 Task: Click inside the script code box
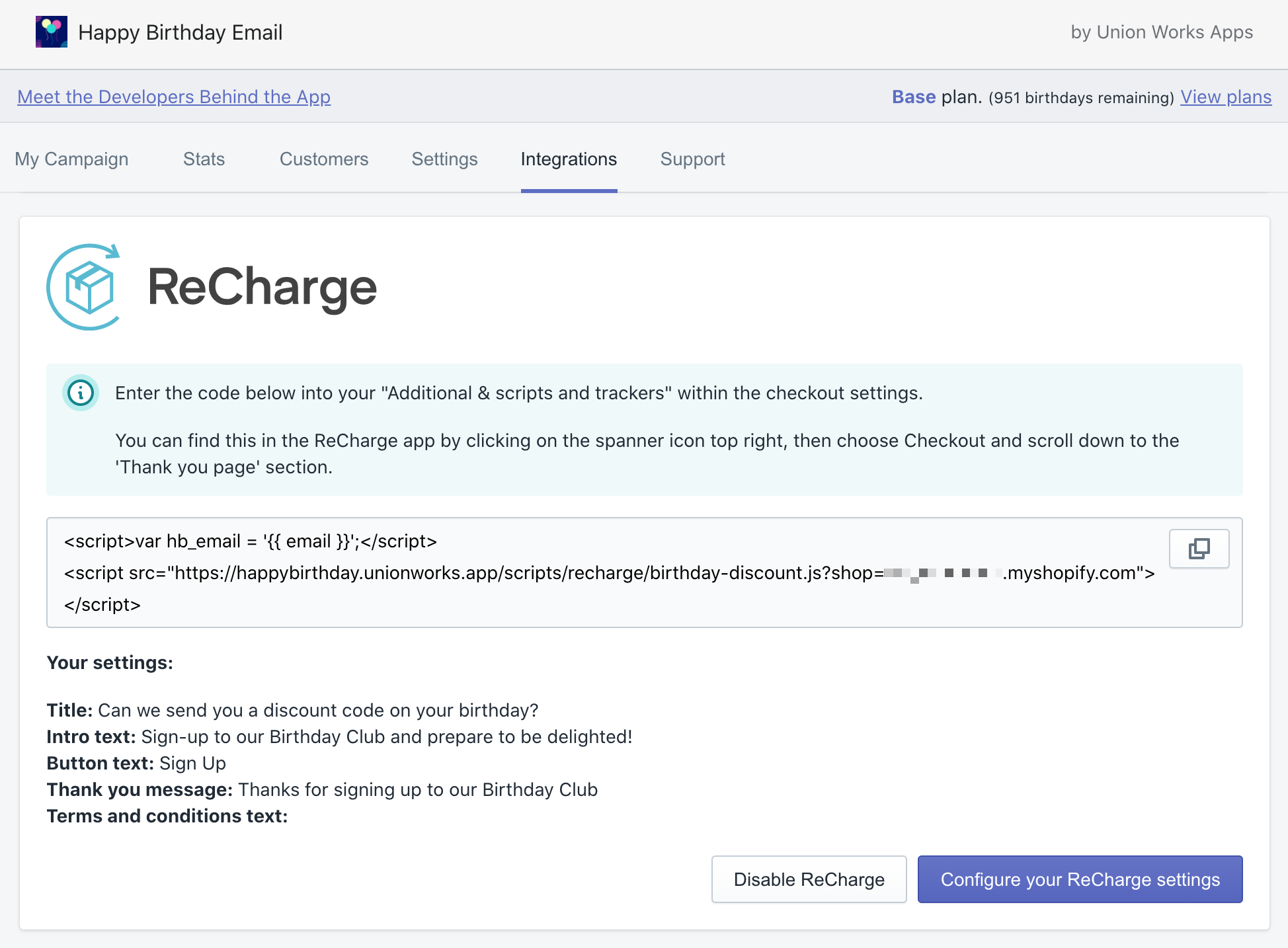click(x=595, y=573)
